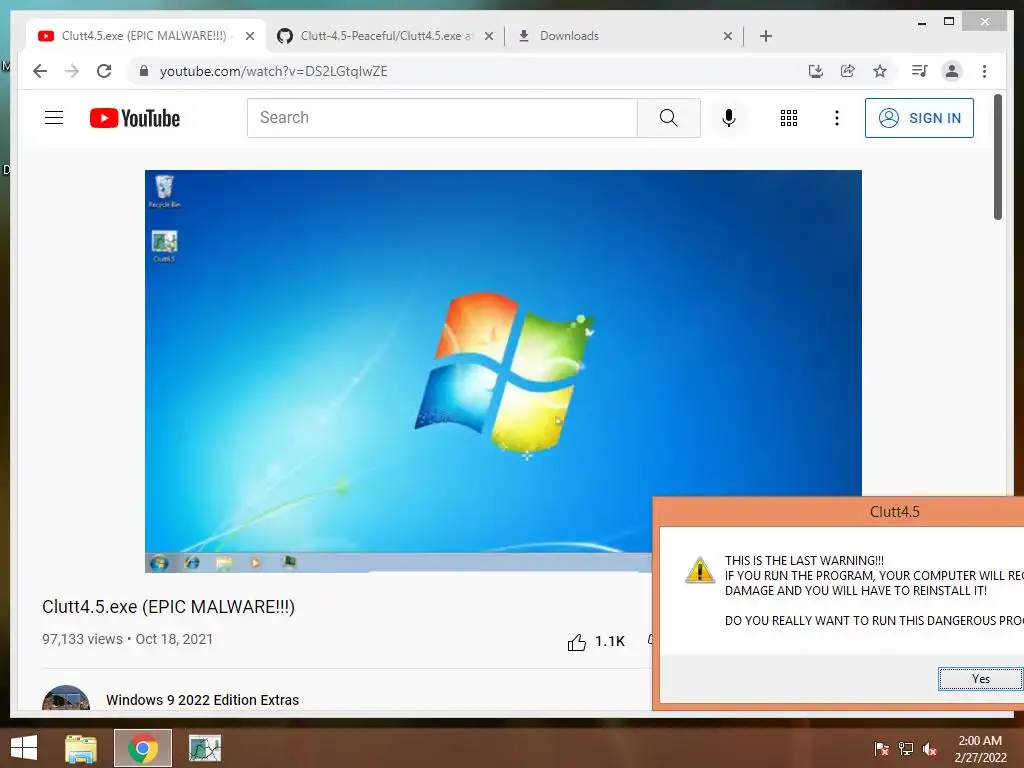Open File Explorer from taskbar
The height and width of the screenshot is (768, 1024).
click(81, 748)
